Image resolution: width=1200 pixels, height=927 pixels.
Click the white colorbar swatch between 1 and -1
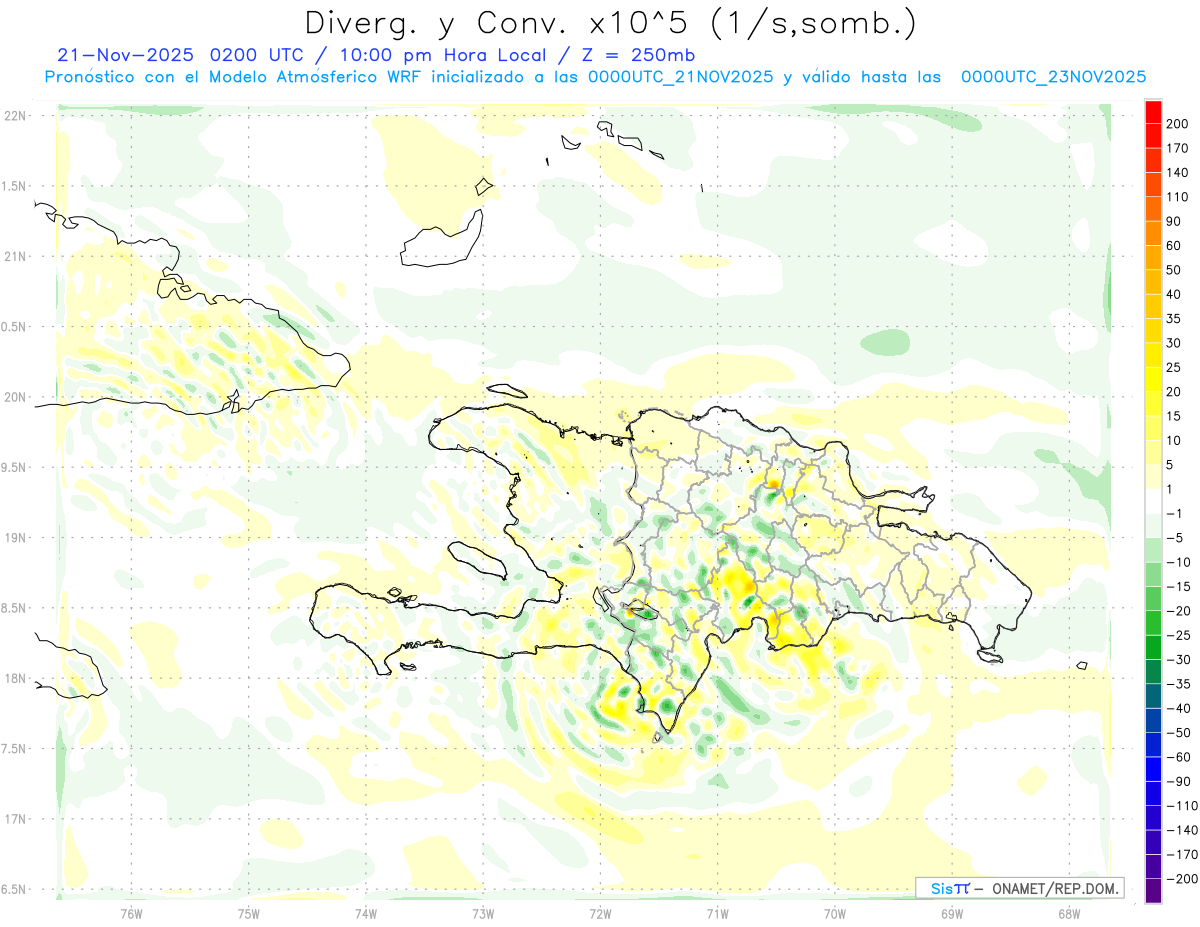click(1153, 501)
